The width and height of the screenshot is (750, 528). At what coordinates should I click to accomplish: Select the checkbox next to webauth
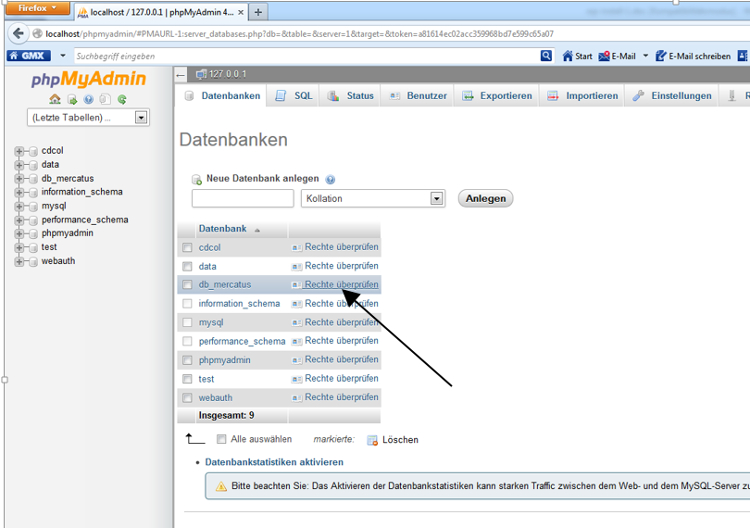[187, 397]
